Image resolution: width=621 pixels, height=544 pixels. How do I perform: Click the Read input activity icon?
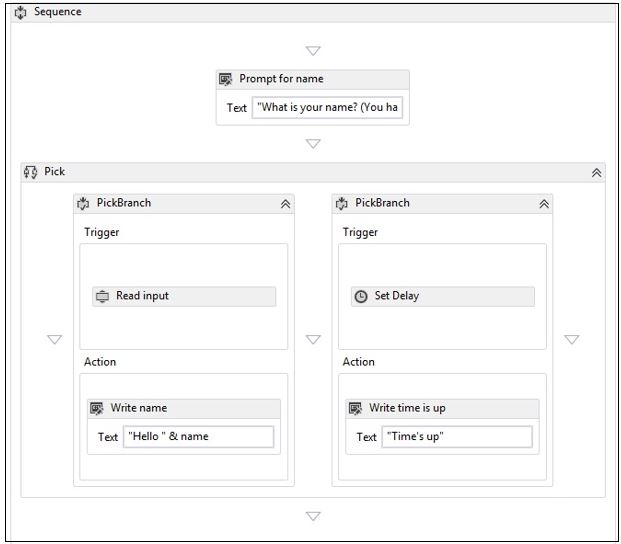[x=102, y=297]
